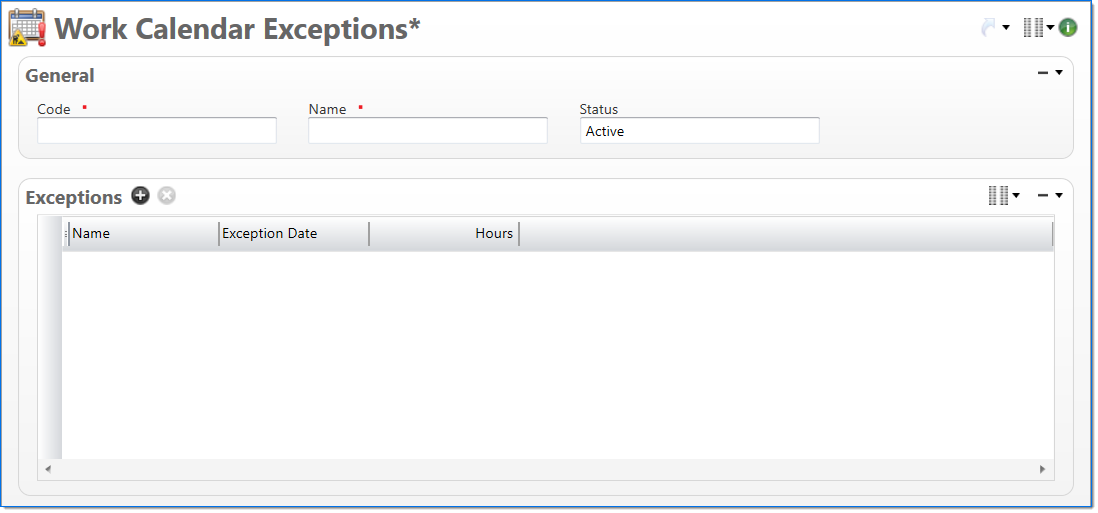
Task: Click the Work Calendar Exceptions calendar icon
Action: tap(27, 28)
